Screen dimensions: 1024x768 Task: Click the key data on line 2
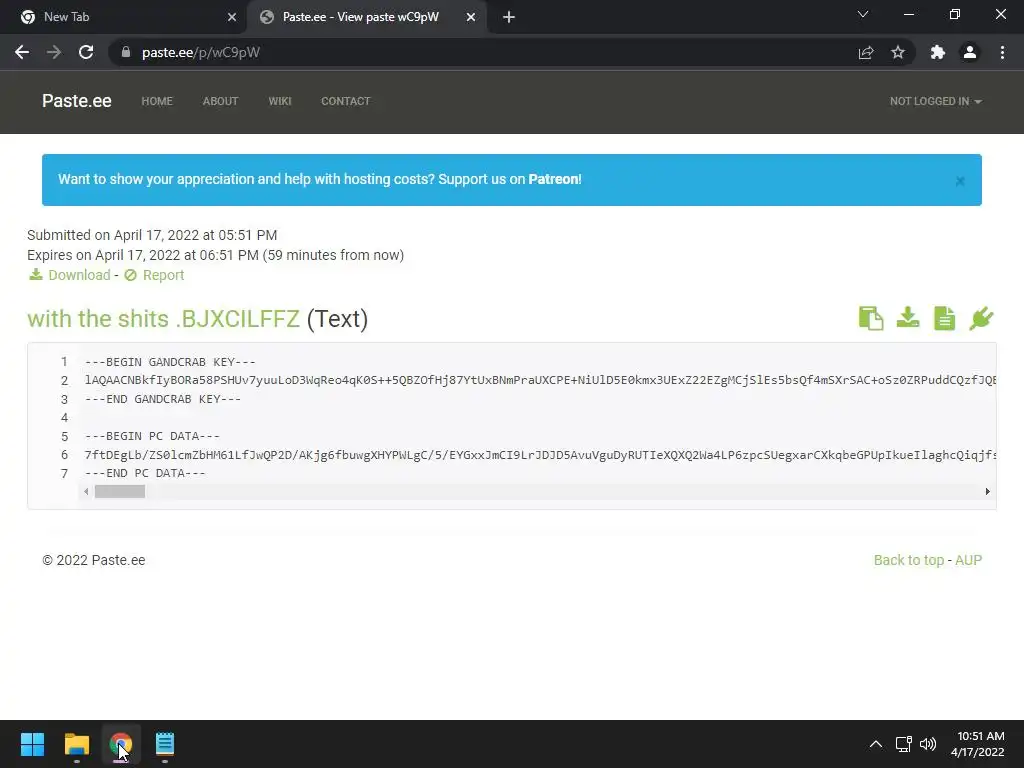[540, 380]
